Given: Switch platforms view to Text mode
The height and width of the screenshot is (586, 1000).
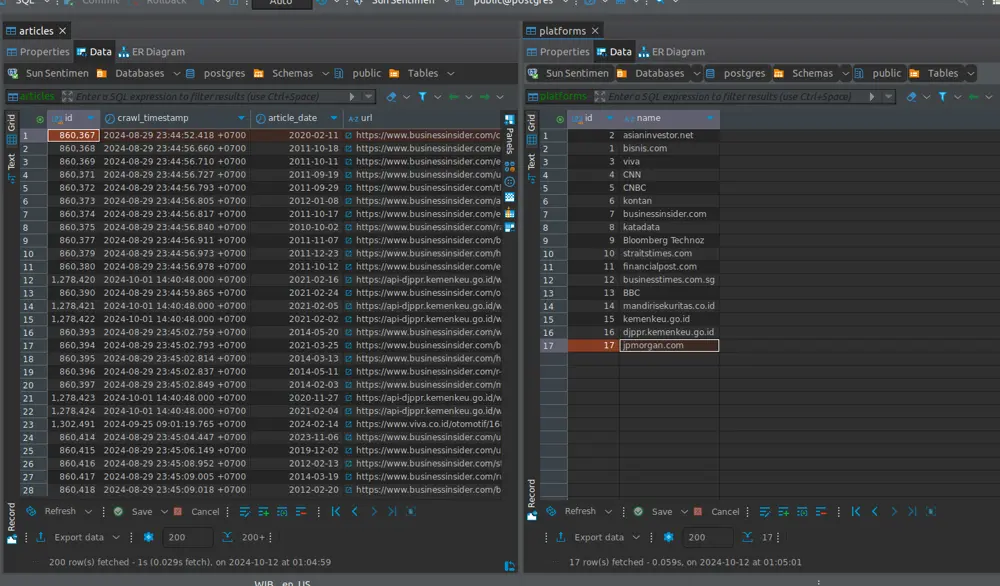Looking at the screenshot, I should click(531, 167).
